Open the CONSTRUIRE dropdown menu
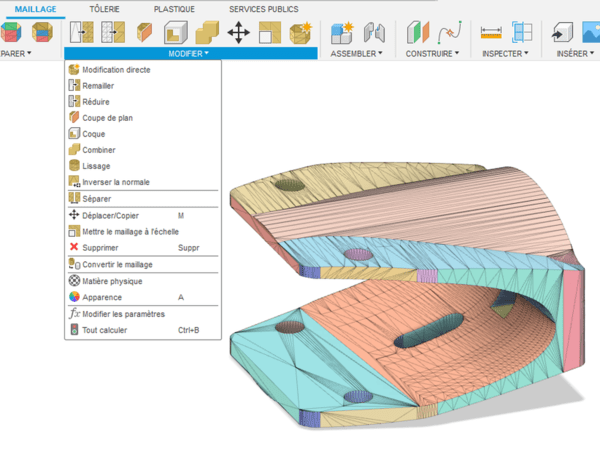Viewport: 600px width, 450px height. point(432,53)
